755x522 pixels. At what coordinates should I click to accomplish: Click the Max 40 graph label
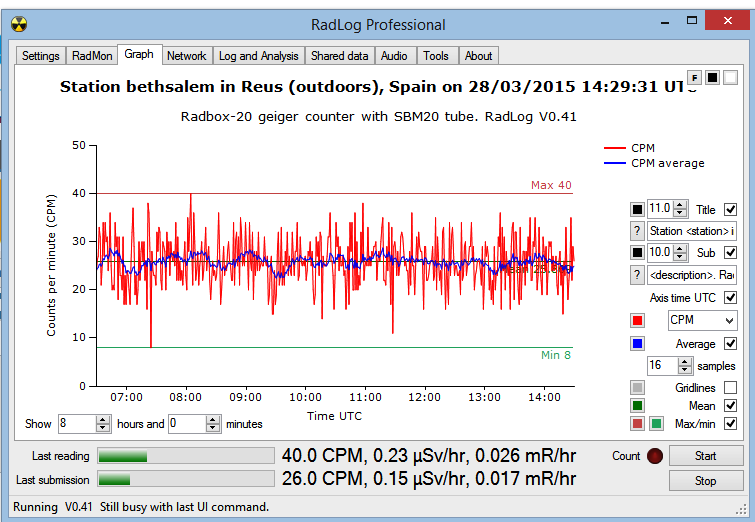551,185
